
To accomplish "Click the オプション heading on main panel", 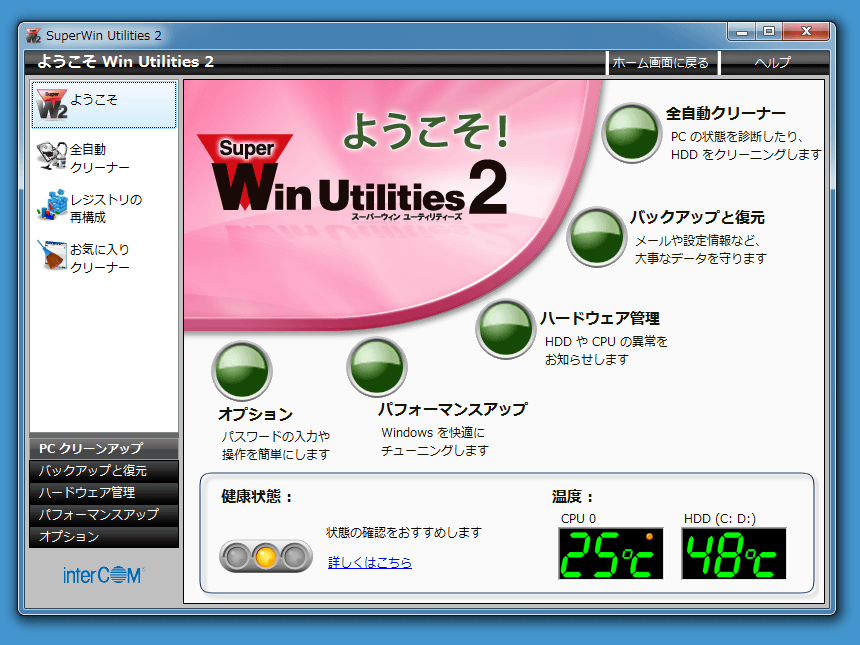I will point(256,414).
